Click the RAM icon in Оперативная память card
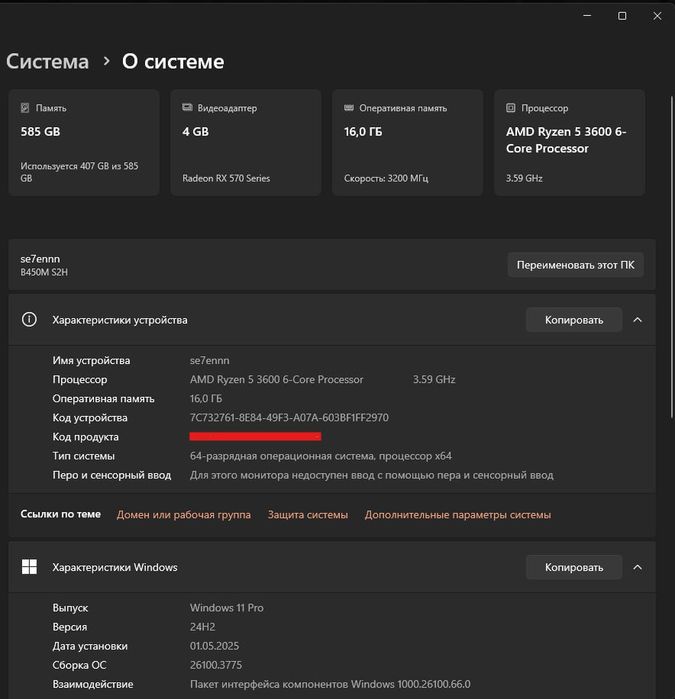Viewport: 675px width, 699px height. (349, 108)
